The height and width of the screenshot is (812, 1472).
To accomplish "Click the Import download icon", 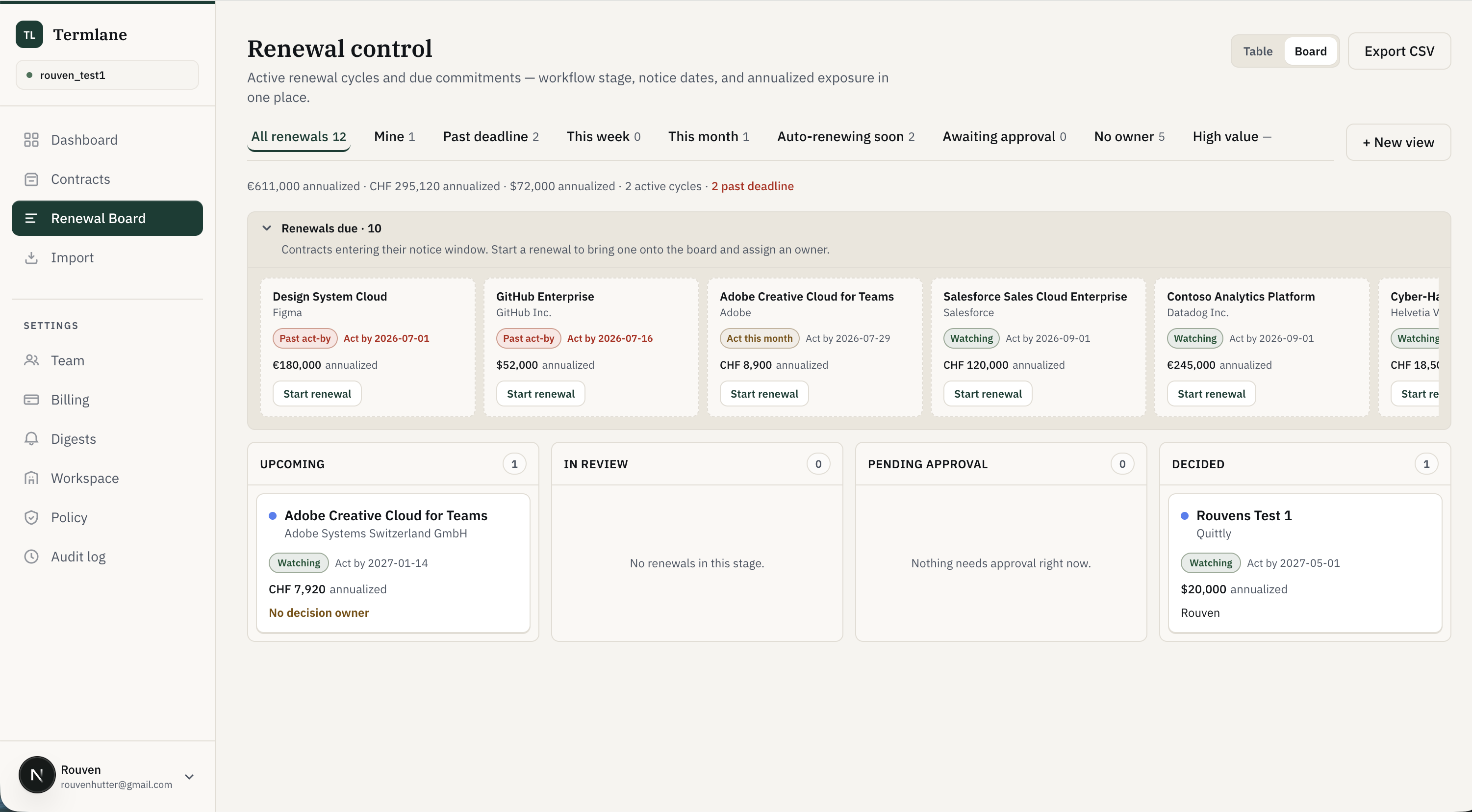I will (31, 258).
